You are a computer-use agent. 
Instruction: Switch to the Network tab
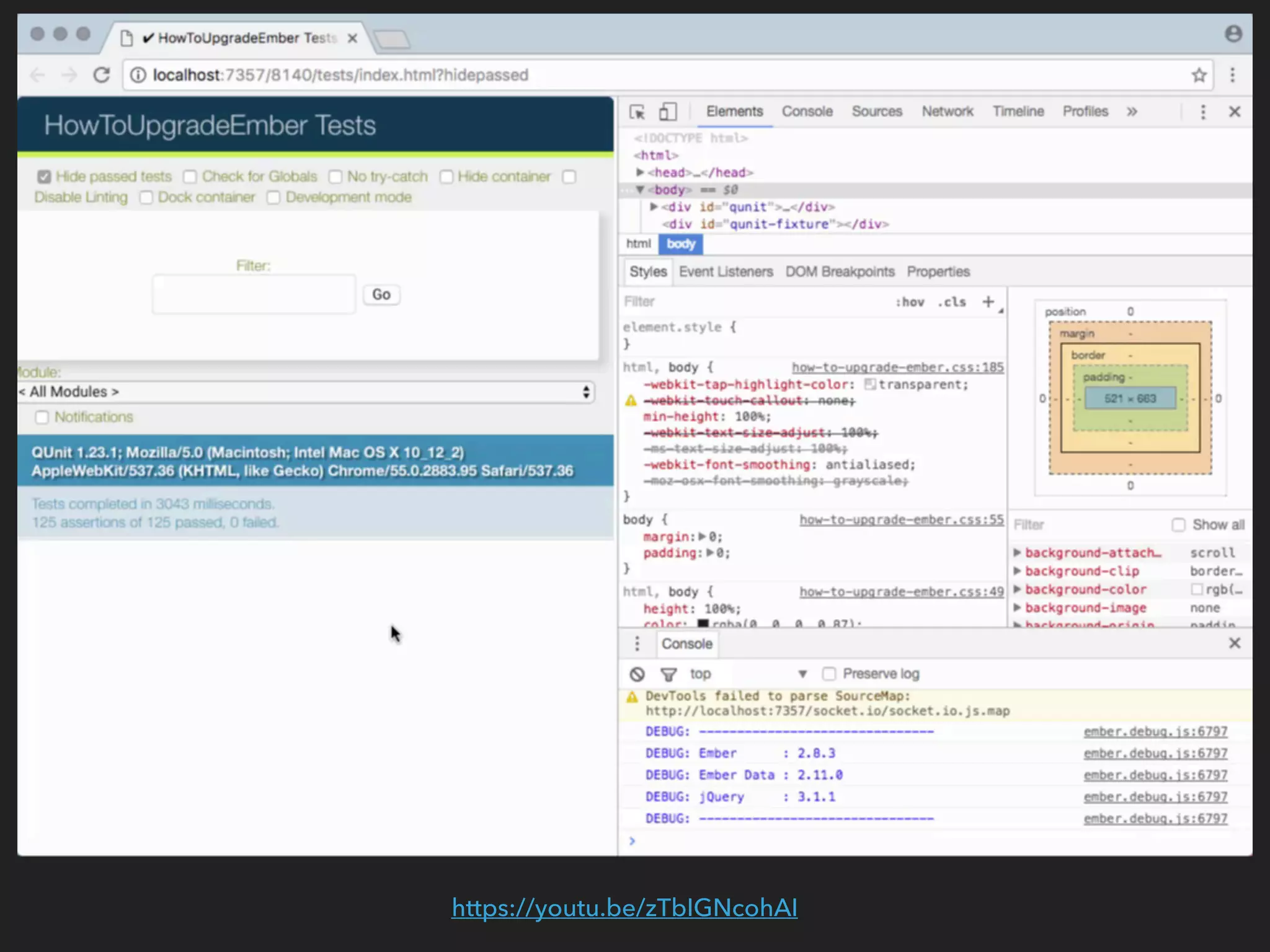click(947, 112)
